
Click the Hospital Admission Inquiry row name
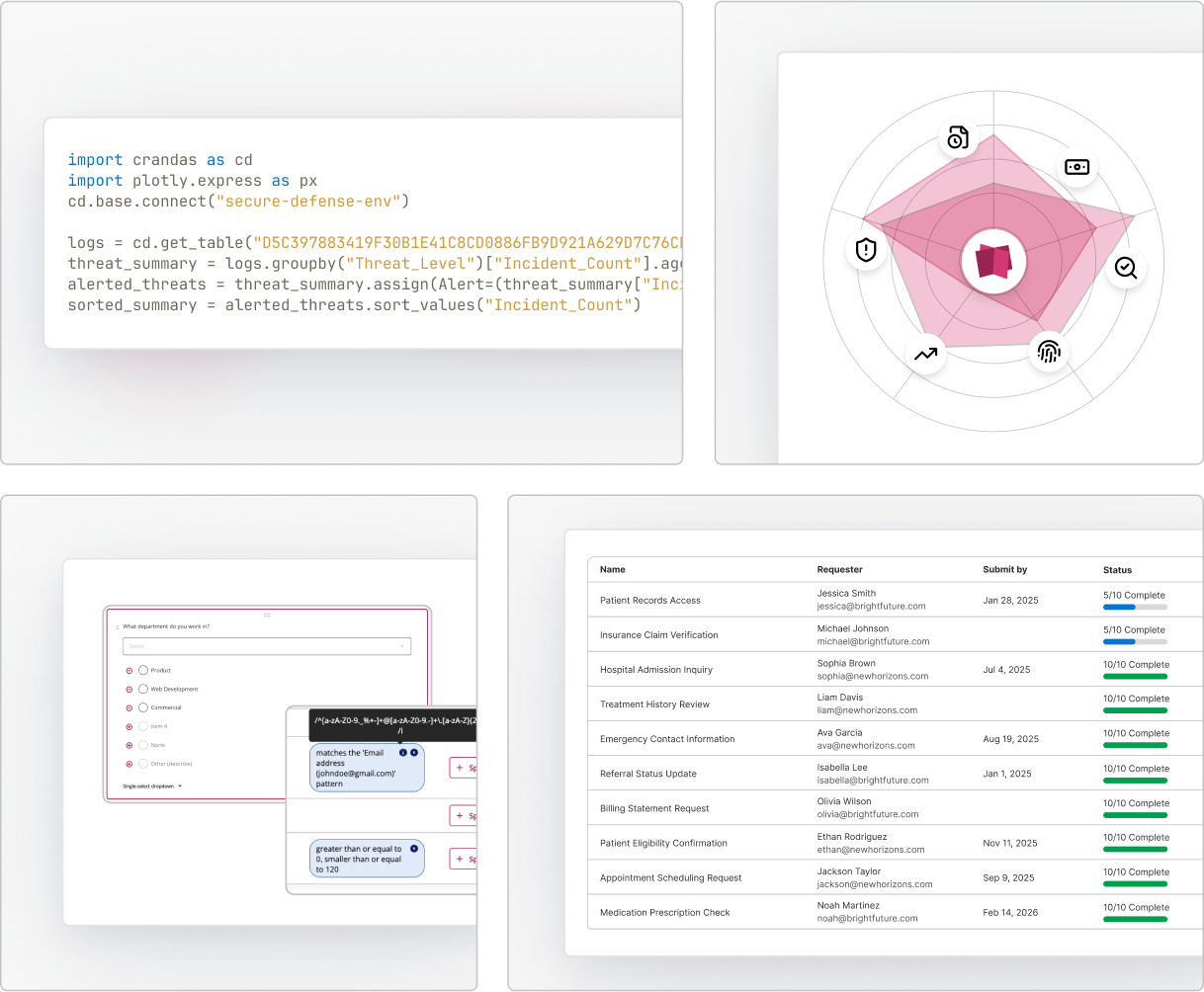click(655, 670)
